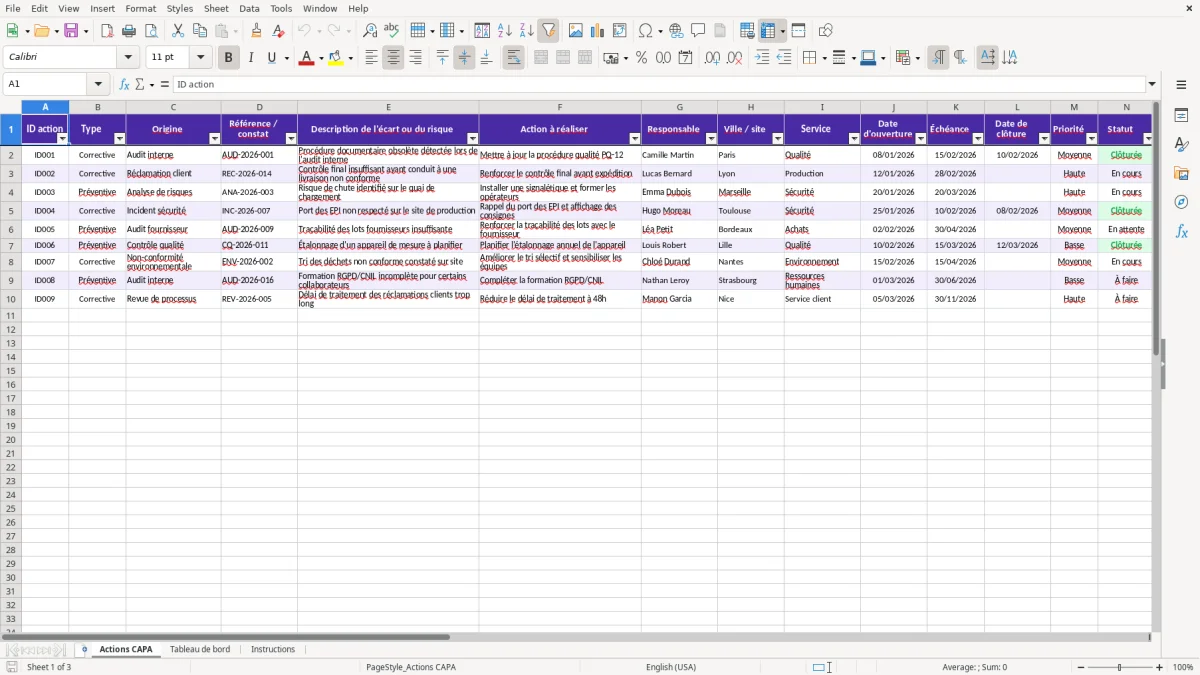The image size is (1200, 675).
Task: Clear direct formatting icon
Action: pyautogui.click(x=279, y=31)
